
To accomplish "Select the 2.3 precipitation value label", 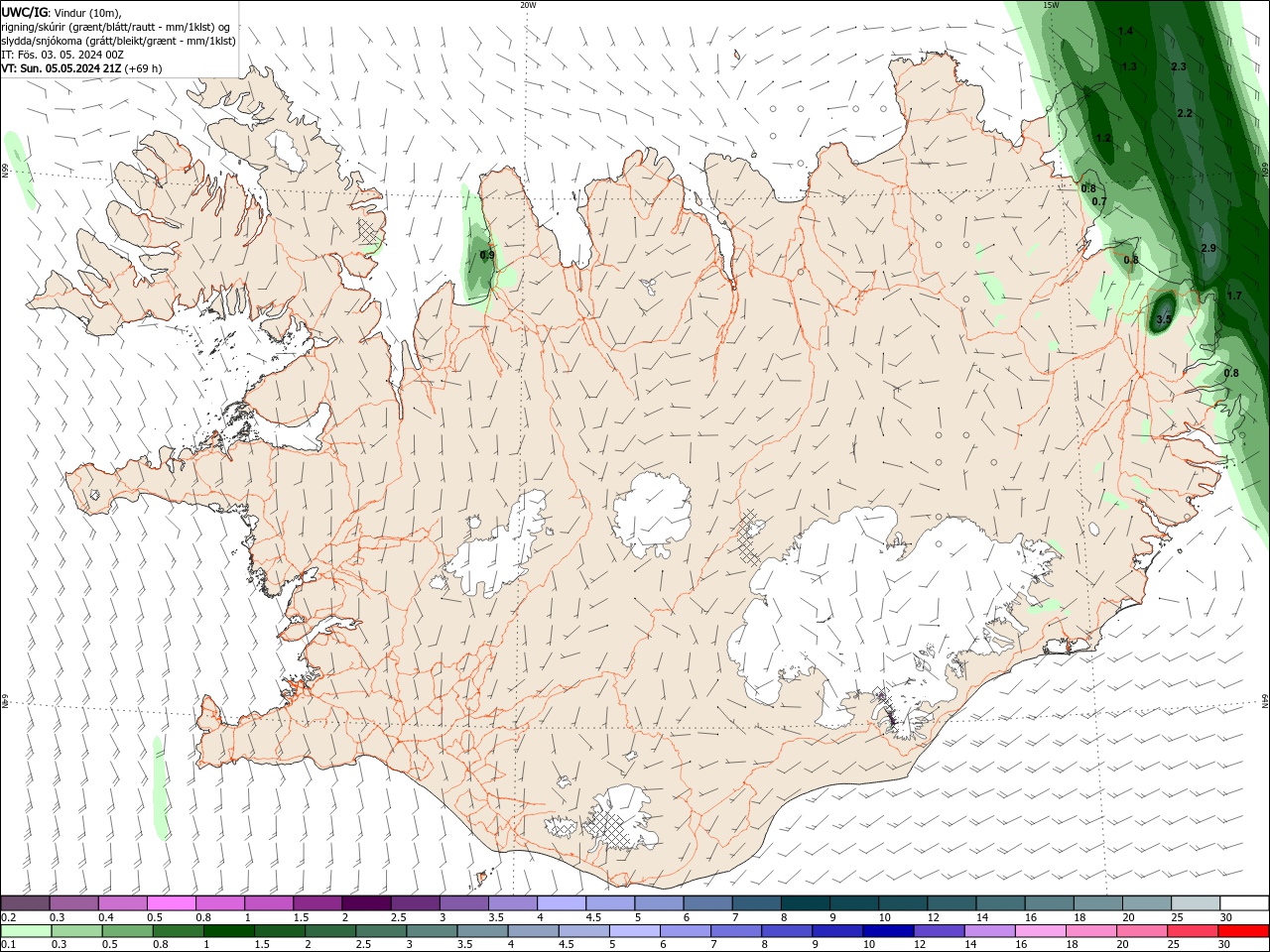I will (1179, 66).
